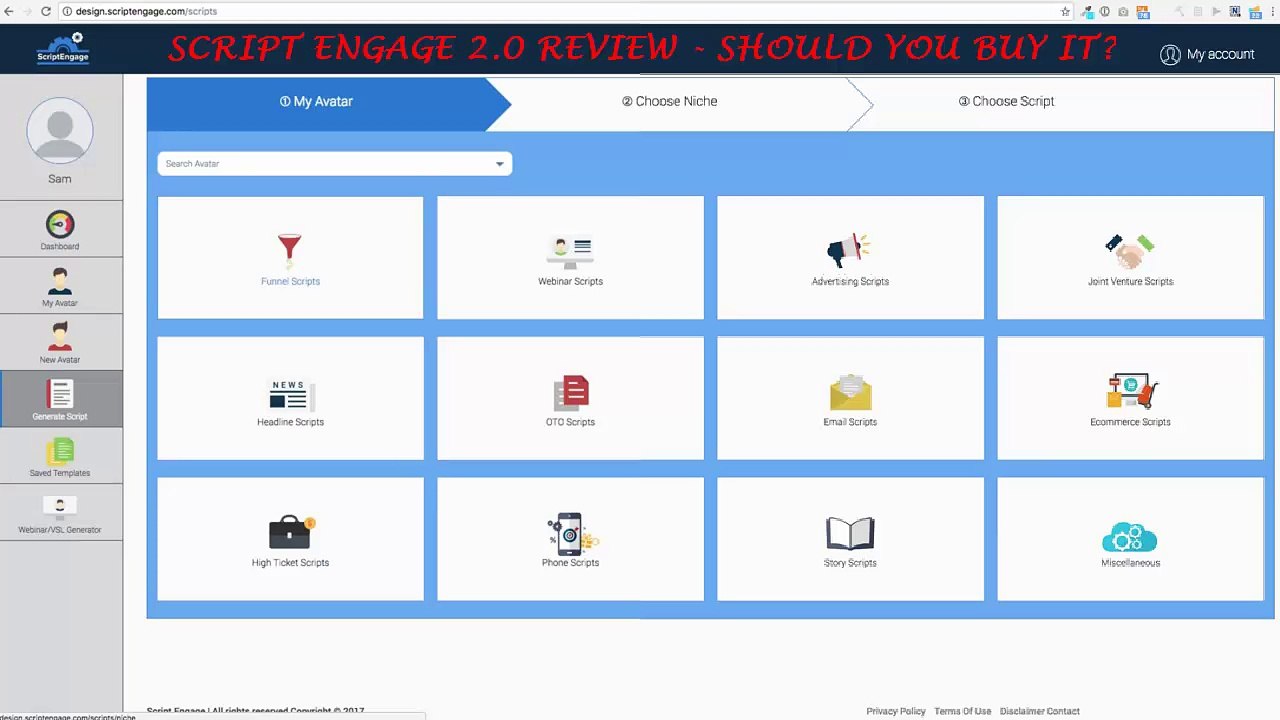This screenshot has height=720, width=1280.
Task: Open the Phone Scripts card
Action: pos(570,539)
